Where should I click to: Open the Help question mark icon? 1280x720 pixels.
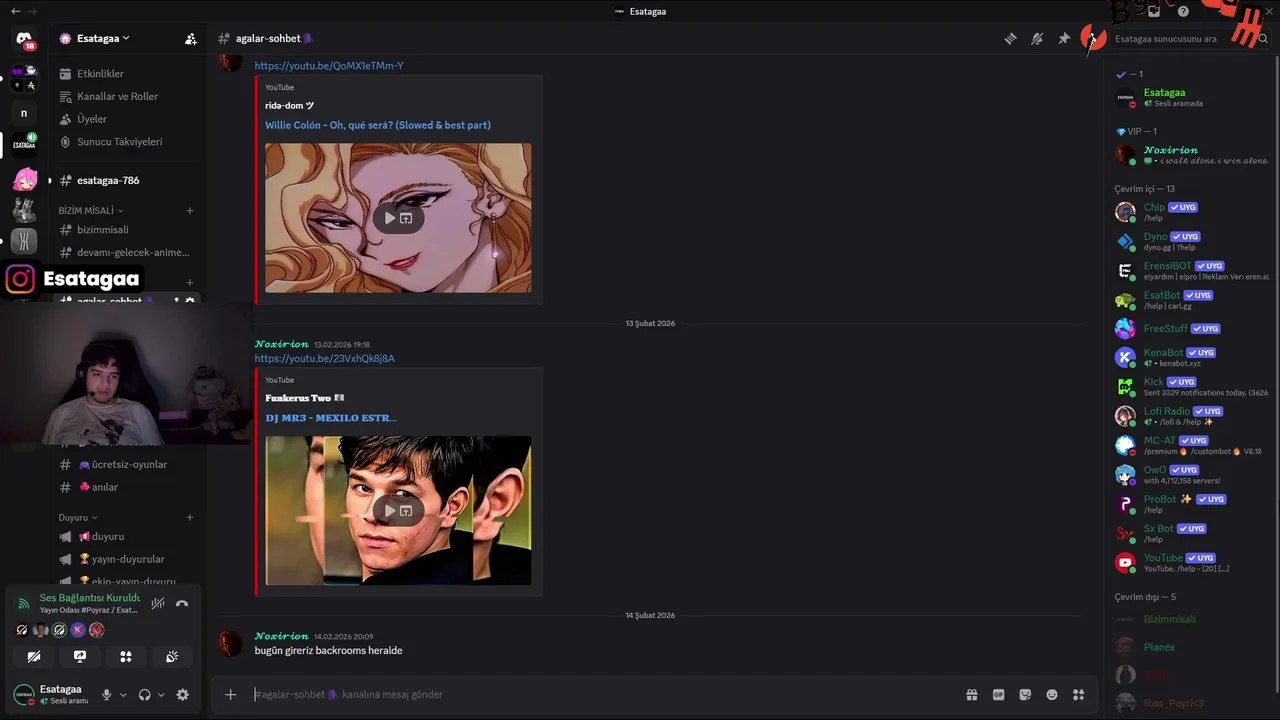click(1183, 11)
